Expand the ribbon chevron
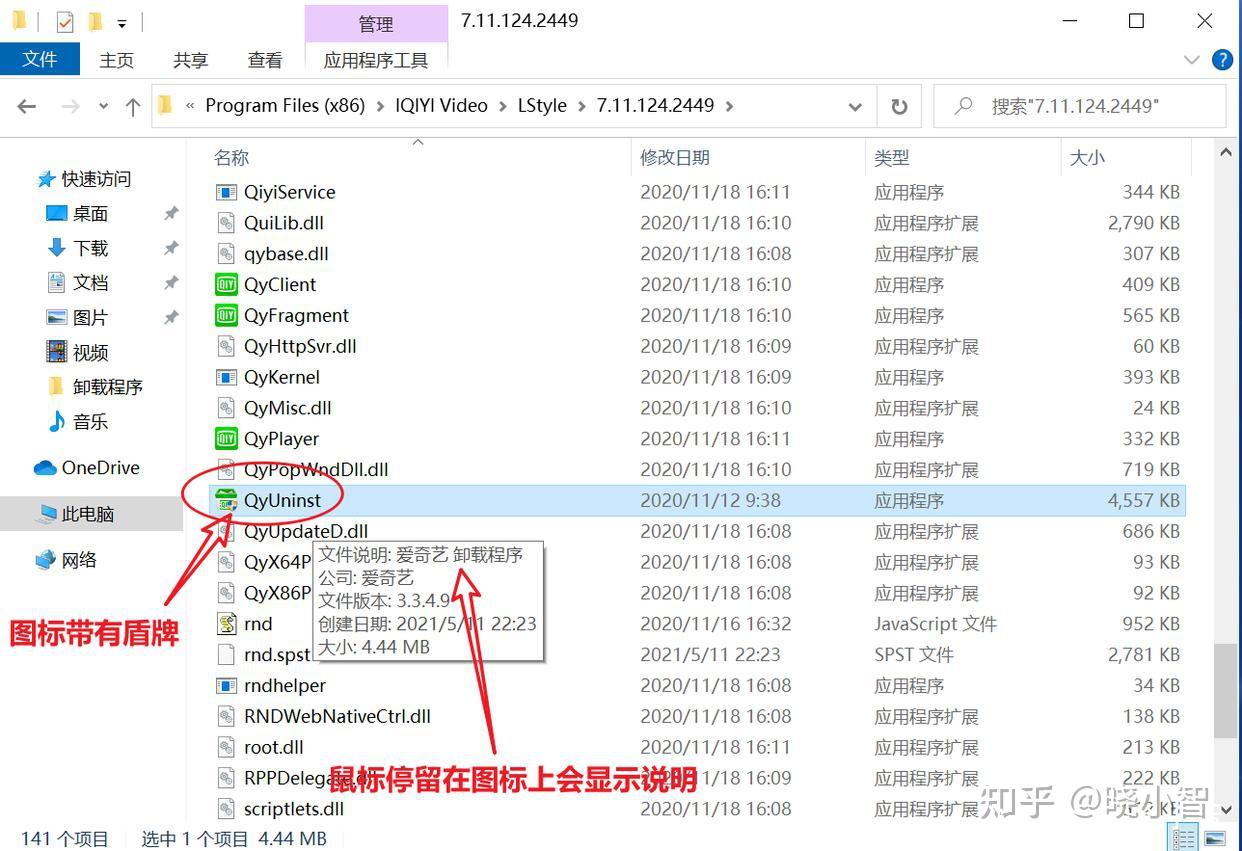The height and width of the screenshot is (851, 1242). (x=1192, y=60)
